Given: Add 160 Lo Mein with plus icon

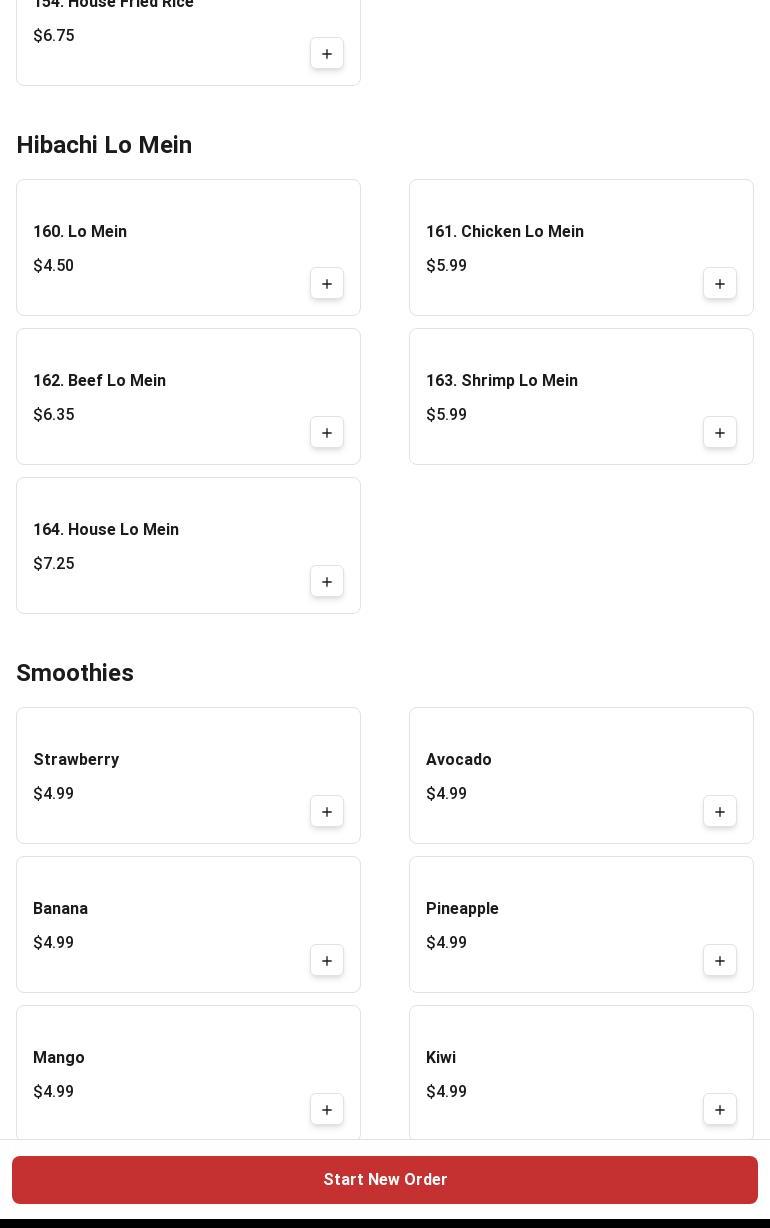Looking at the screenshot, I should point(327,284).
